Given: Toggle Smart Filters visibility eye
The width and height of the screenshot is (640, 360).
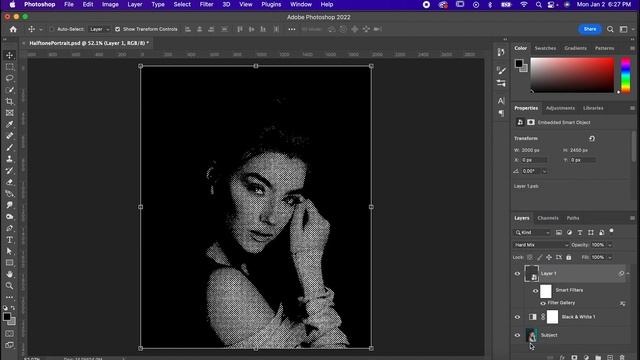Looking at the screenshot, I should tap(535, 291).
